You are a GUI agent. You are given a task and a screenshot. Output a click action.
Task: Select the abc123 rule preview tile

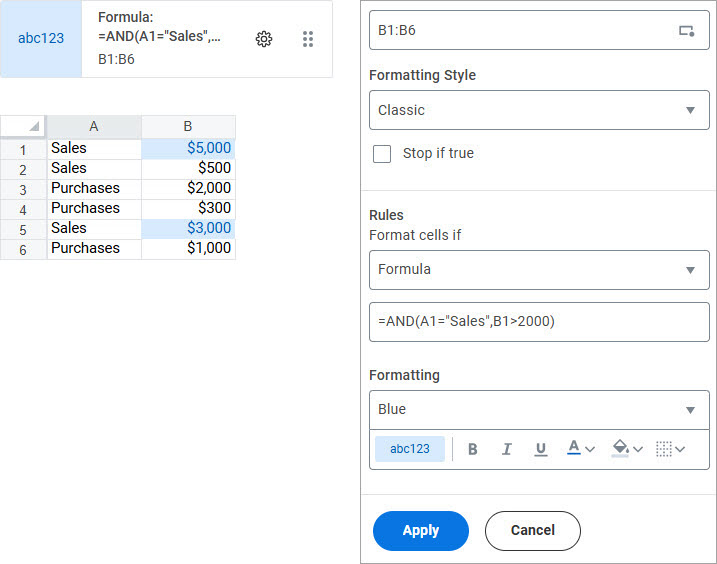pos(41,38)
